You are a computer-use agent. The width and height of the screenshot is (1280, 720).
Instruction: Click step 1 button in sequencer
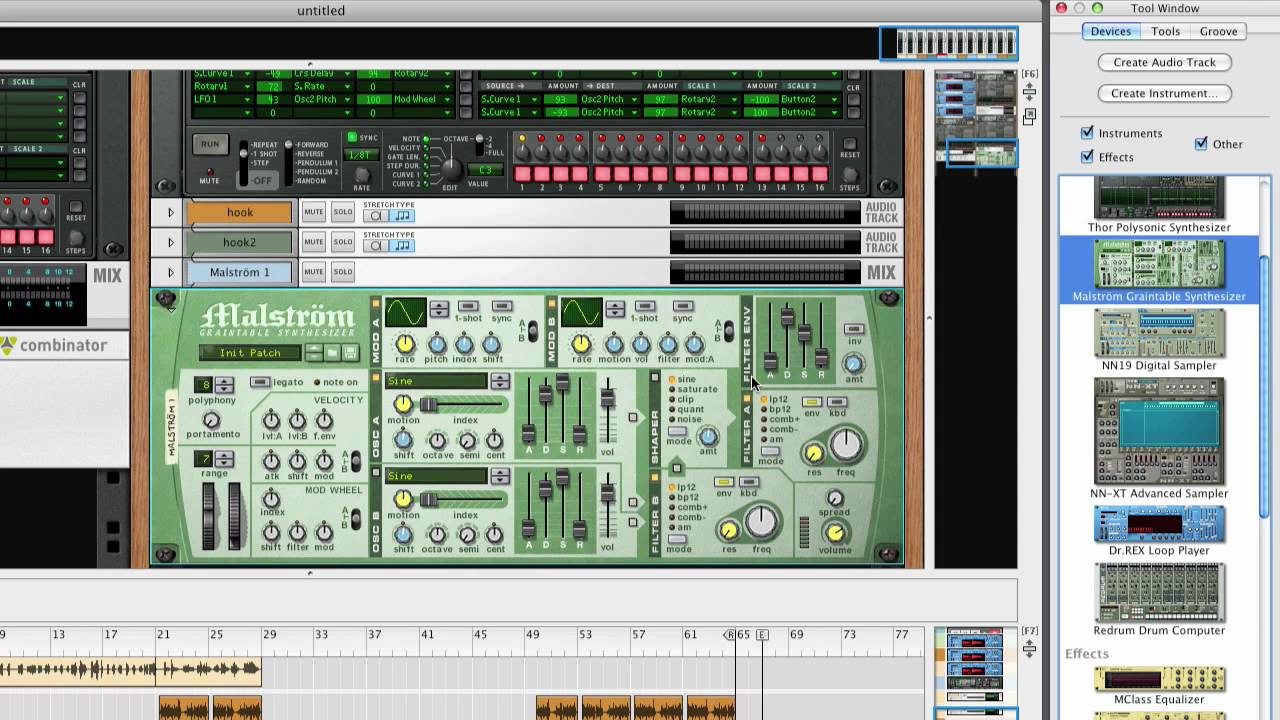click(x=522, y=174)
